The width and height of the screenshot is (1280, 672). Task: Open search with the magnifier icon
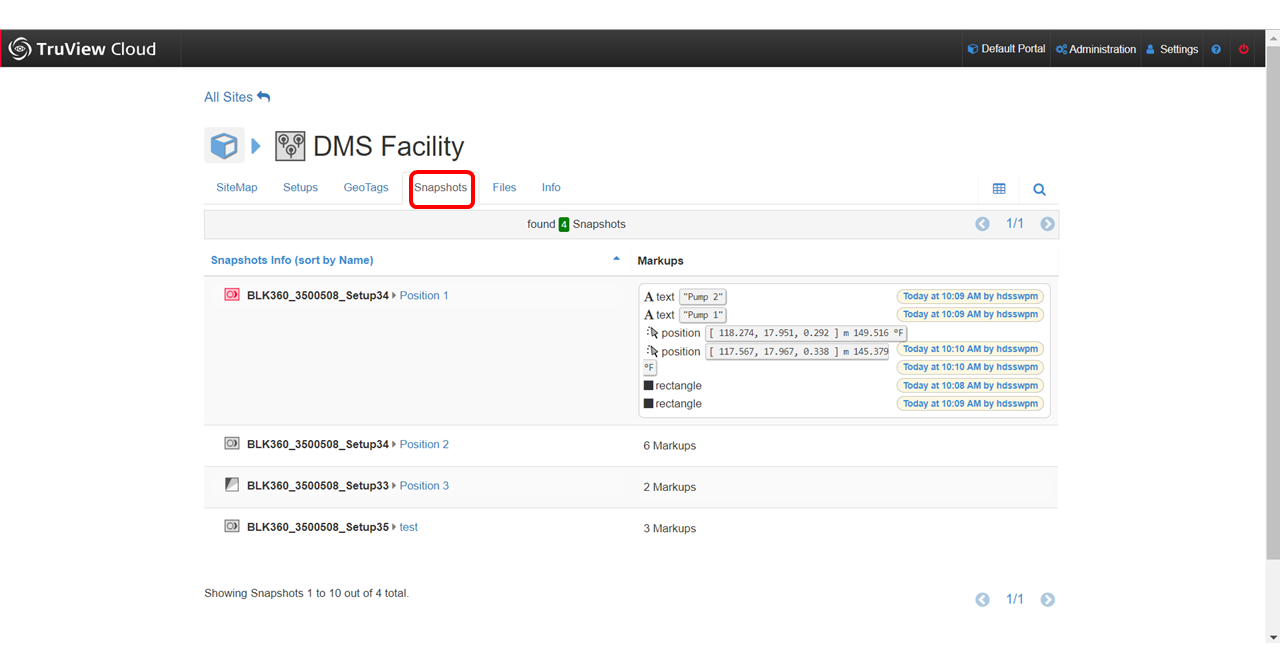coord(1039,189)
